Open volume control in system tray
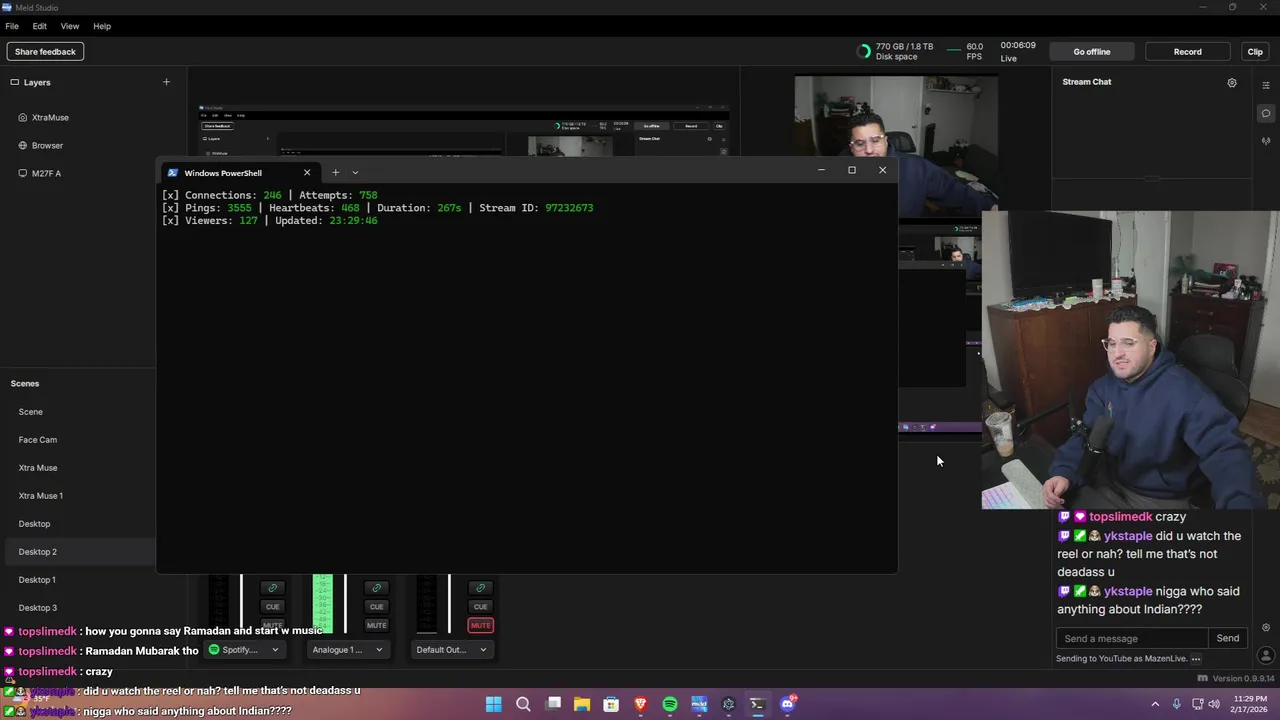The image size is (1280, 720). [1214, 704]
